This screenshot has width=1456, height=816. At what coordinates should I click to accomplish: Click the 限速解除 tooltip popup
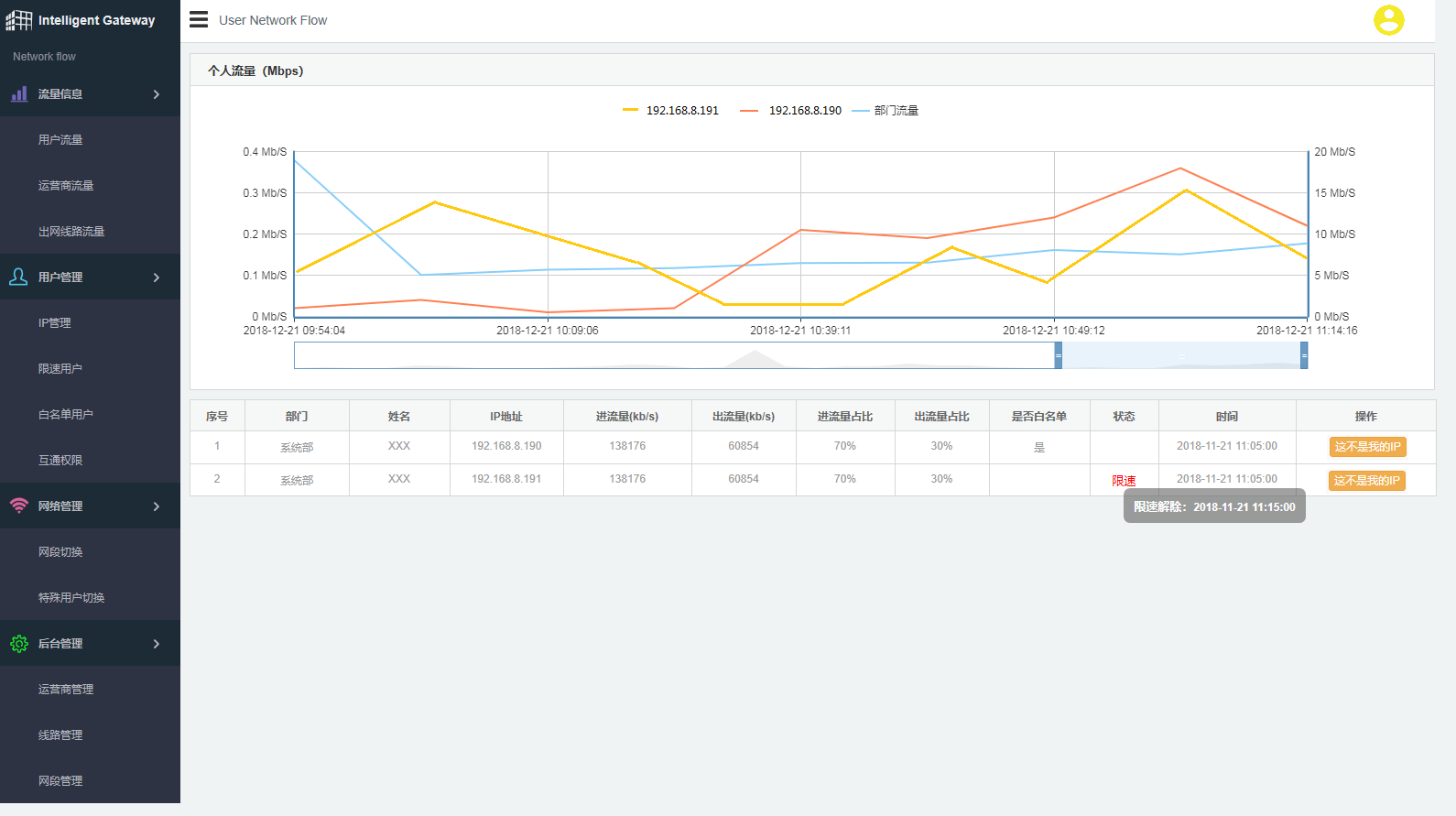1214,506
